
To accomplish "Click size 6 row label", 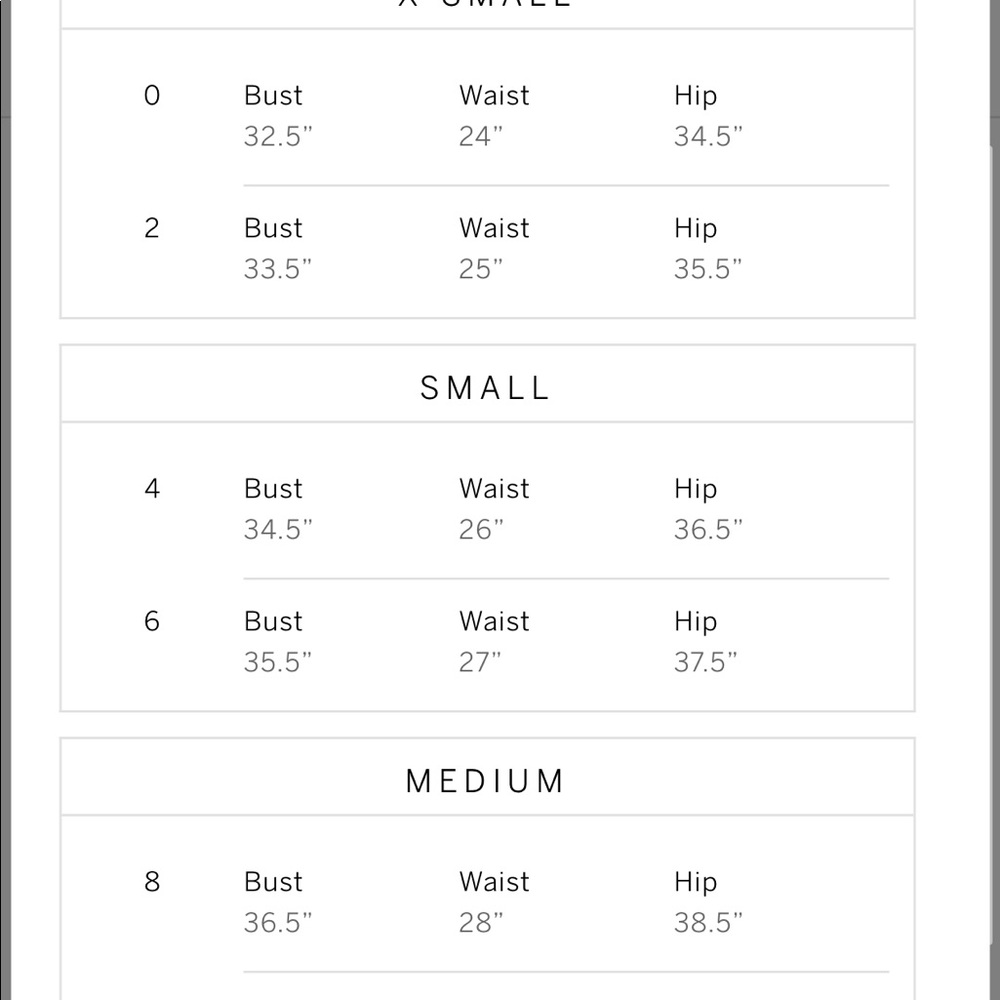I will [x=152, y=621].
